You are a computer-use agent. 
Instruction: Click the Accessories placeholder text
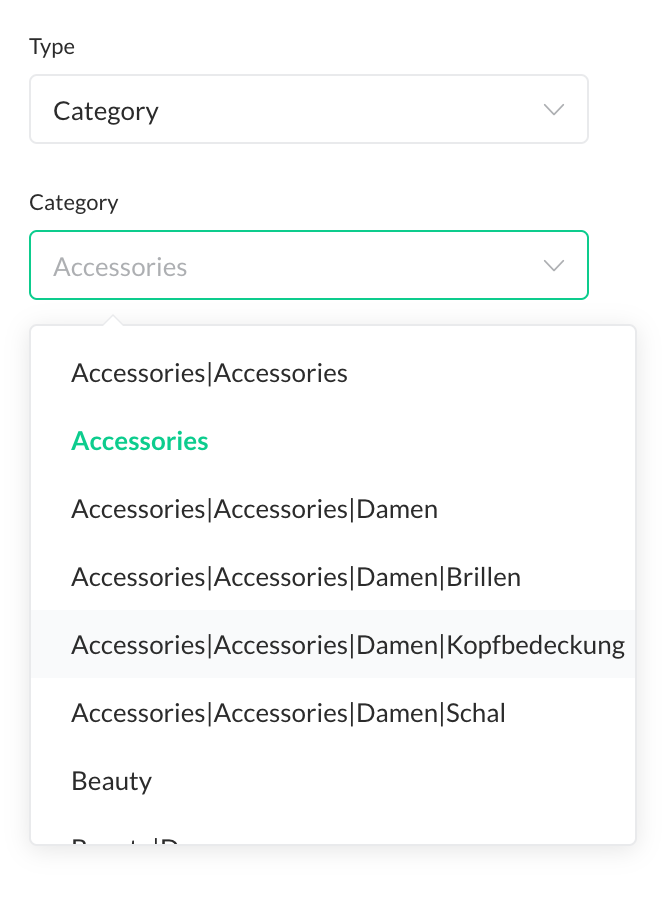point(120,267)
